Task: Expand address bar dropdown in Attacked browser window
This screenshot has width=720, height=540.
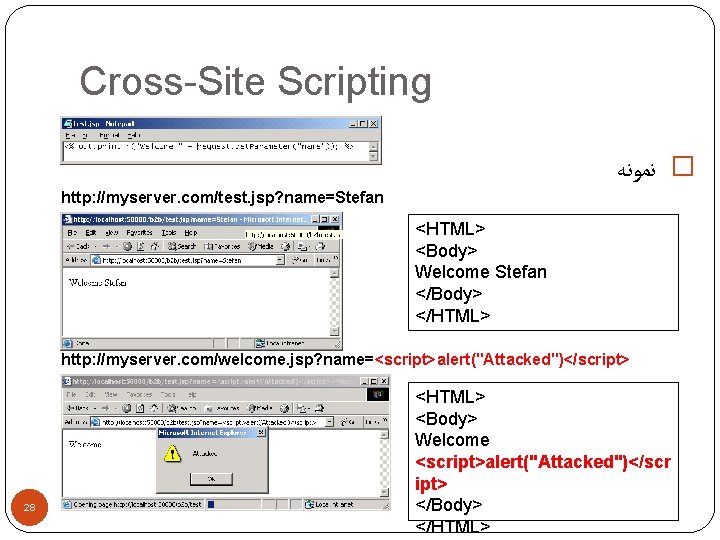Action: [329, 422]
